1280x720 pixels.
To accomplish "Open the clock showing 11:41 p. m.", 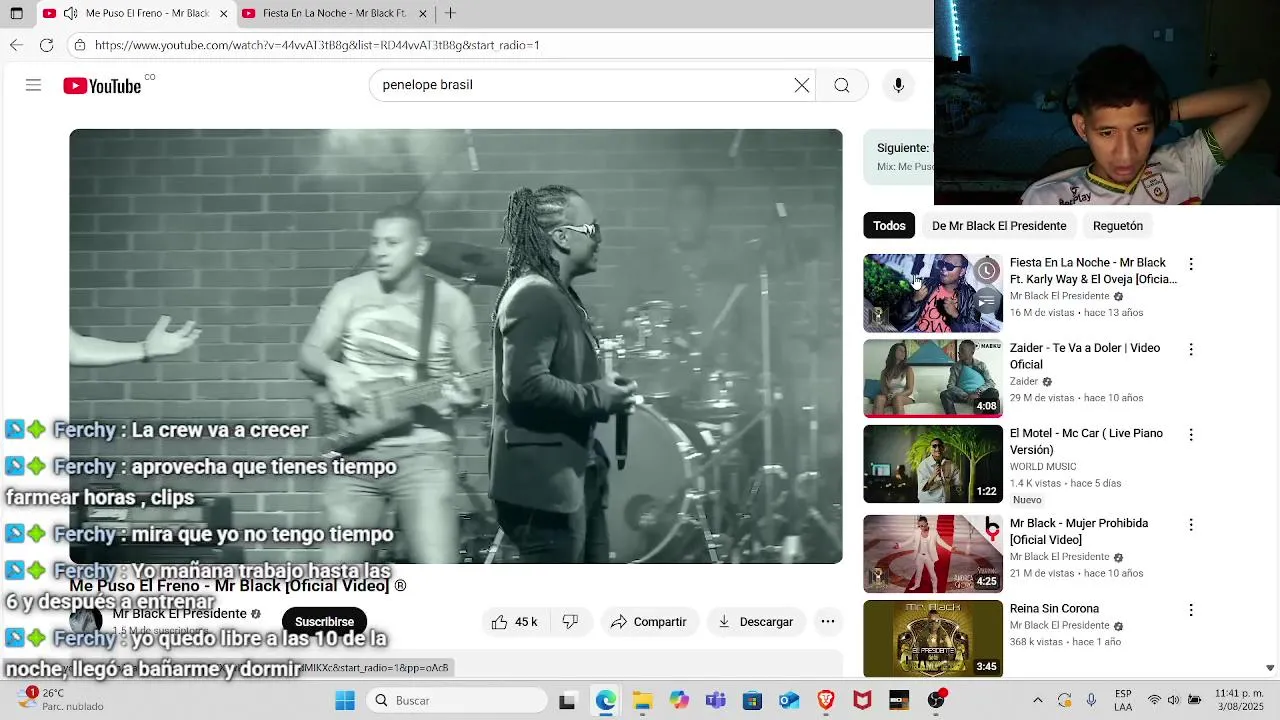I will tap(1240, 700).
